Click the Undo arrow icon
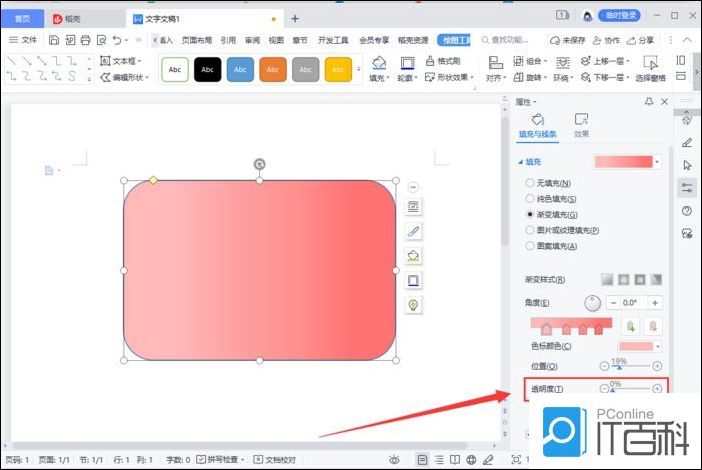Screen dimensions: 702x470 pyautogui.click(x=117, y=40)
